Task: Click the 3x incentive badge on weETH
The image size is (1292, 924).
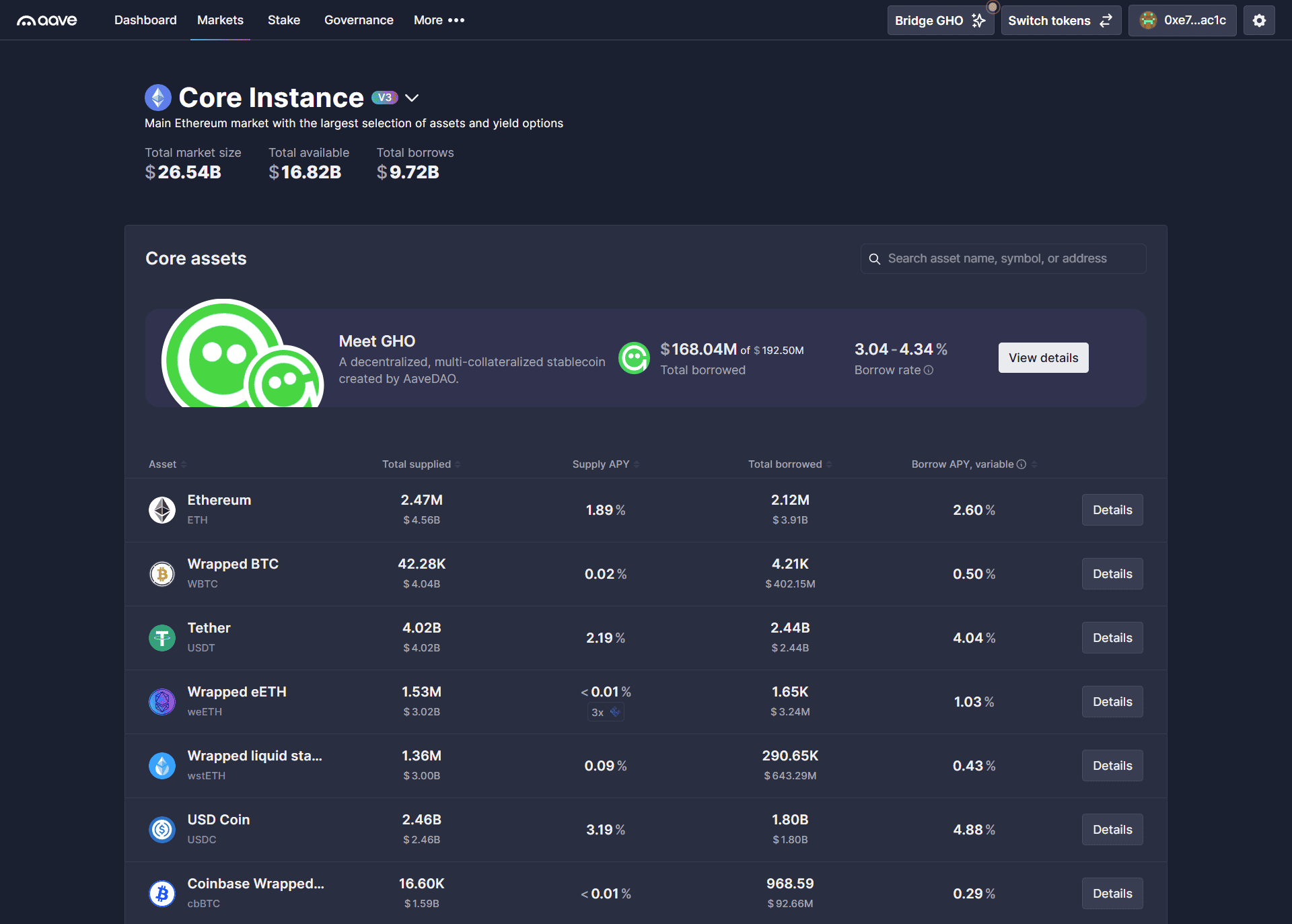Action: coord(606,712)
